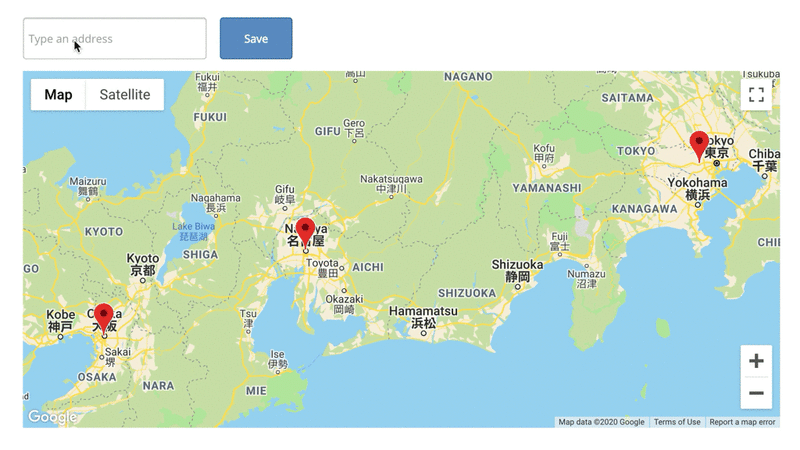Screen dimensions: 800x450
Task: Click the Toyota city label
Action: (x=322, y=268)
